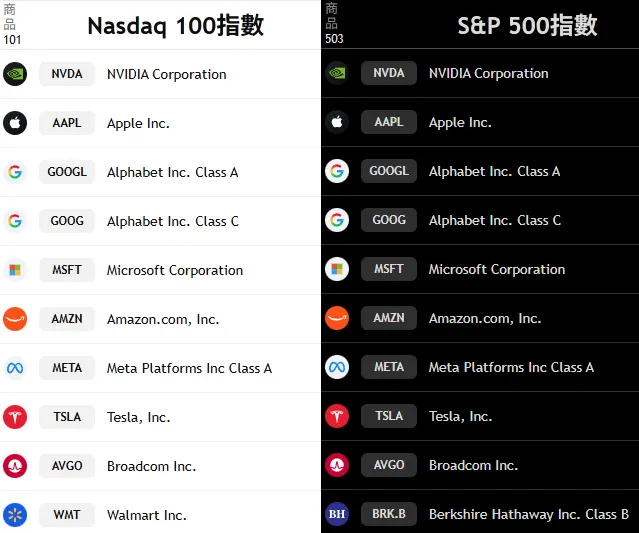Click Microsoft logo in S&P 500 list

(337, 269)
